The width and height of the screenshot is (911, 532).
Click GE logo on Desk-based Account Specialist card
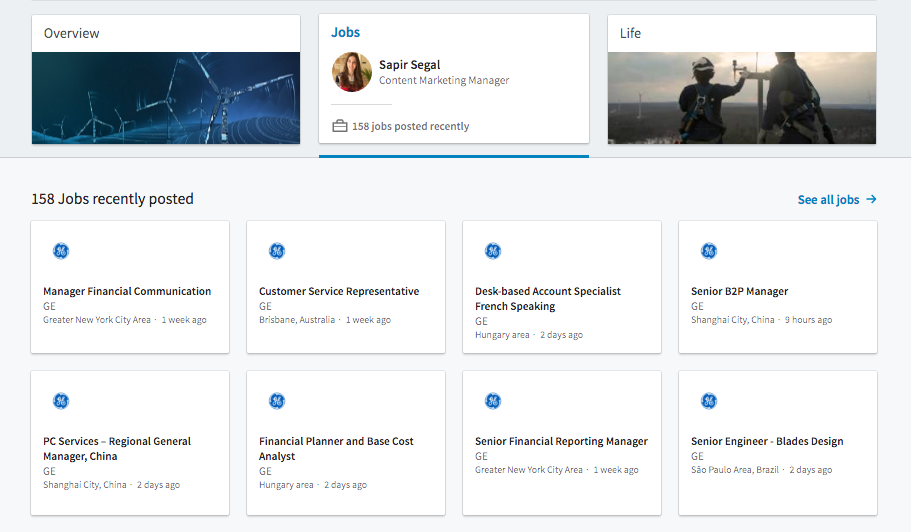tap(493, 251)
